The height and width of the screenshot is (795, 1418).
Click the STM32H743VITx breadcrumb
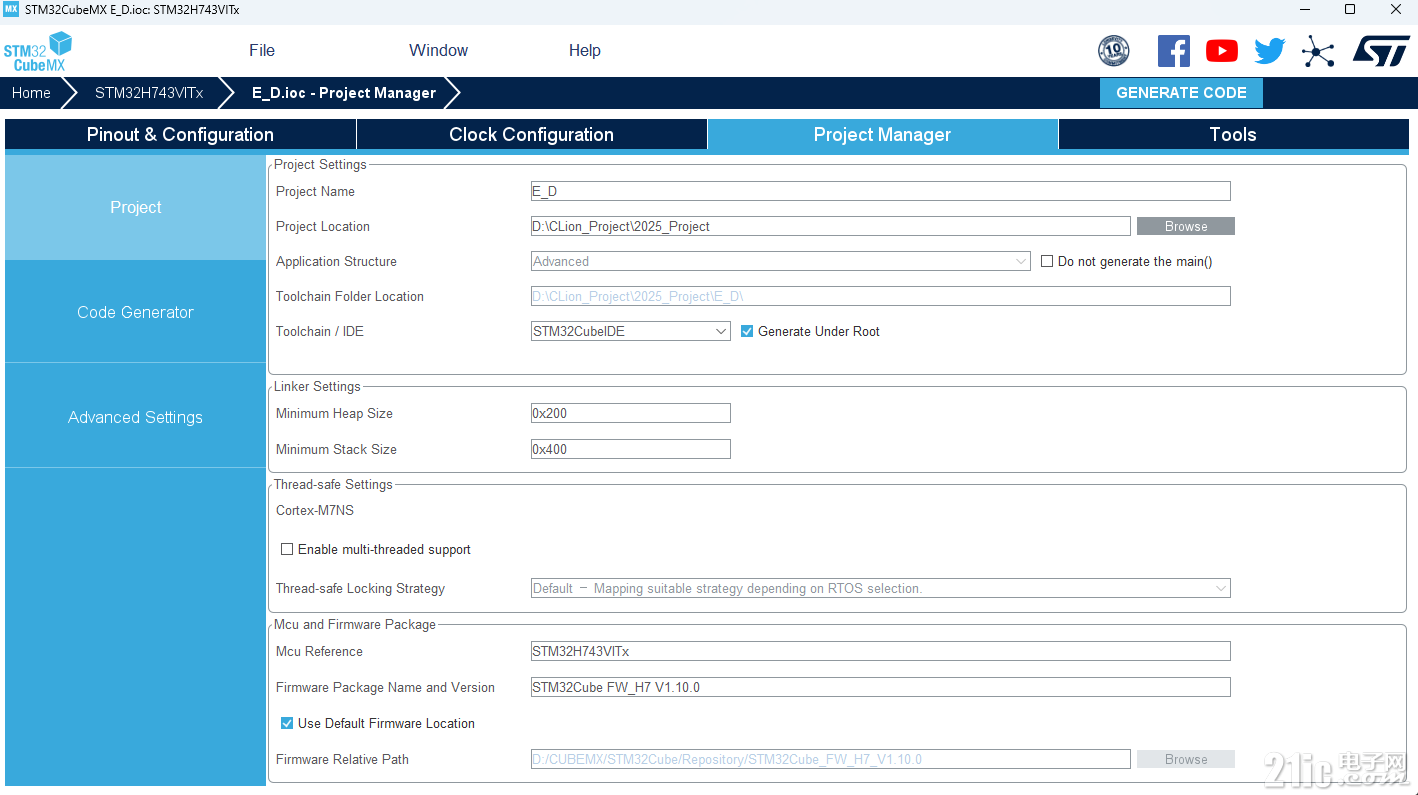point(149,93)
